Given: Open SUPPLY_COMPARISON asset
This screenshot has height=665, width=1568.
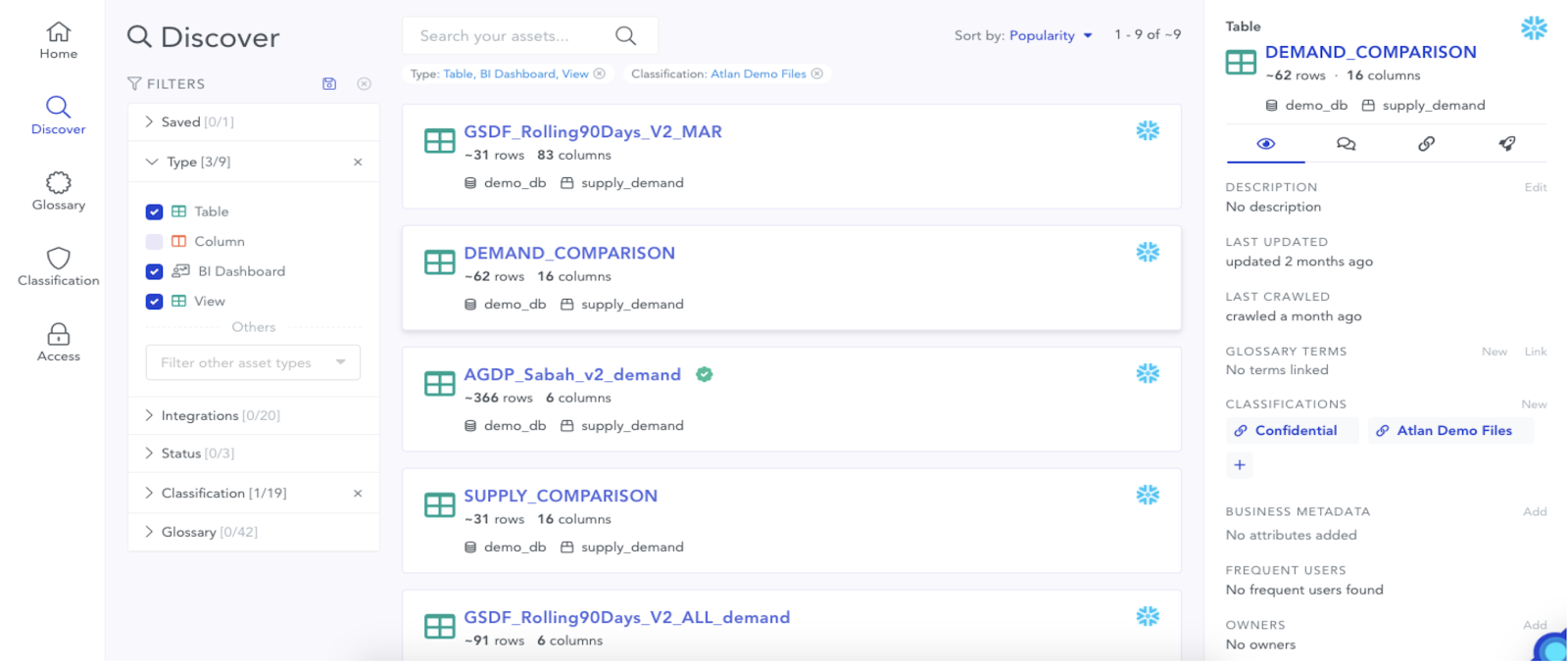Looking at the screenshot, I should 561,496.
